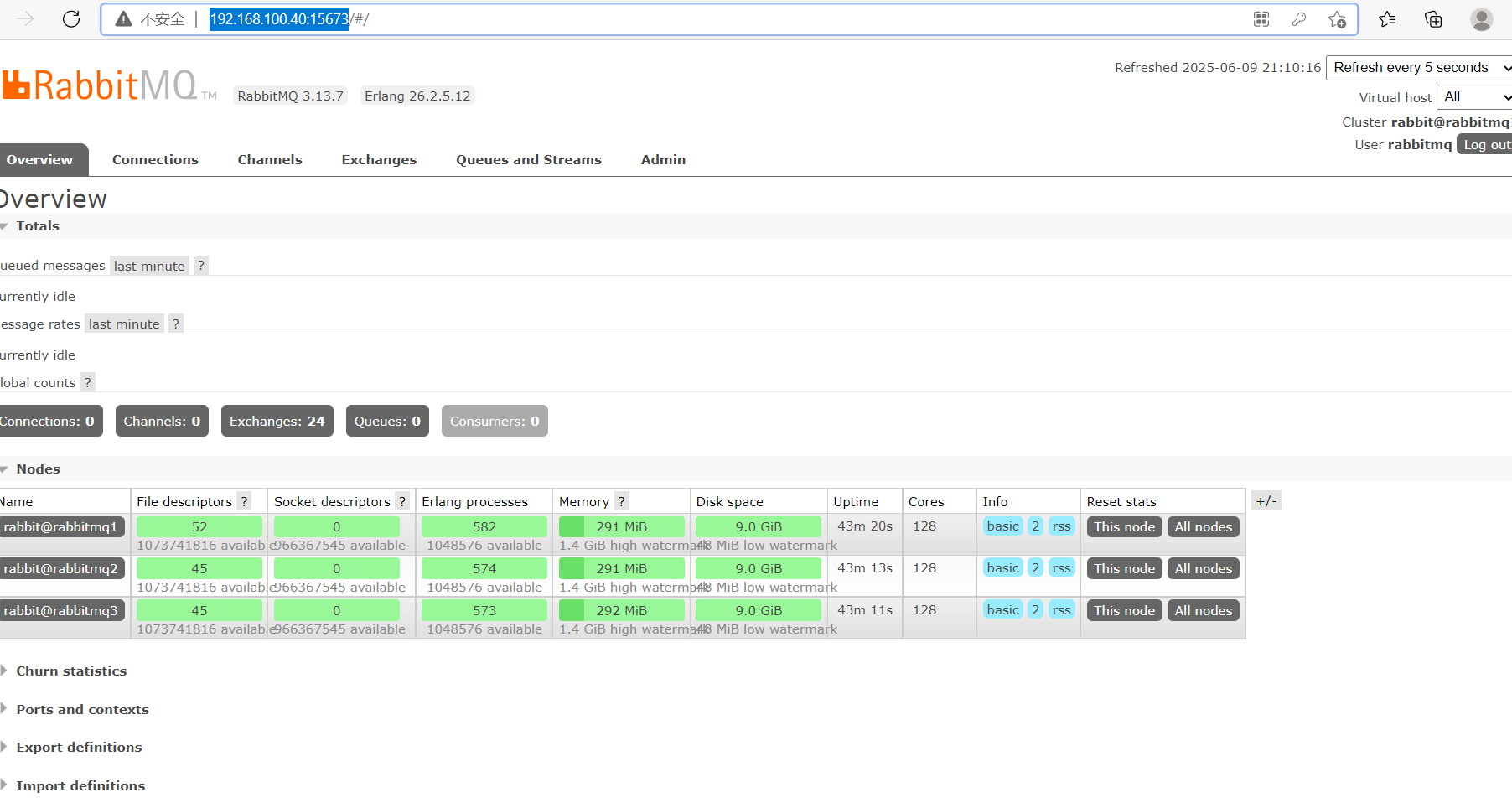
Task: Click the not-secure warning triangle icon
Action: coord(123,19)
